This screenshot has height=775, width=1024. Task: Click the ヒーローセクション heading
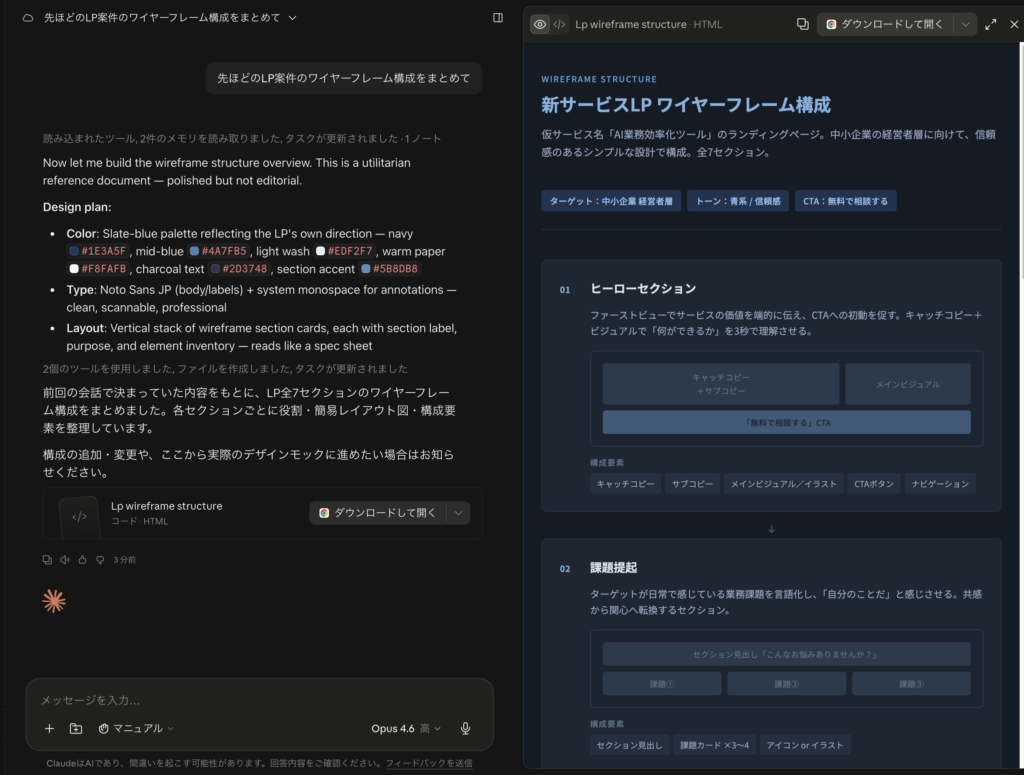pos(643,289)
